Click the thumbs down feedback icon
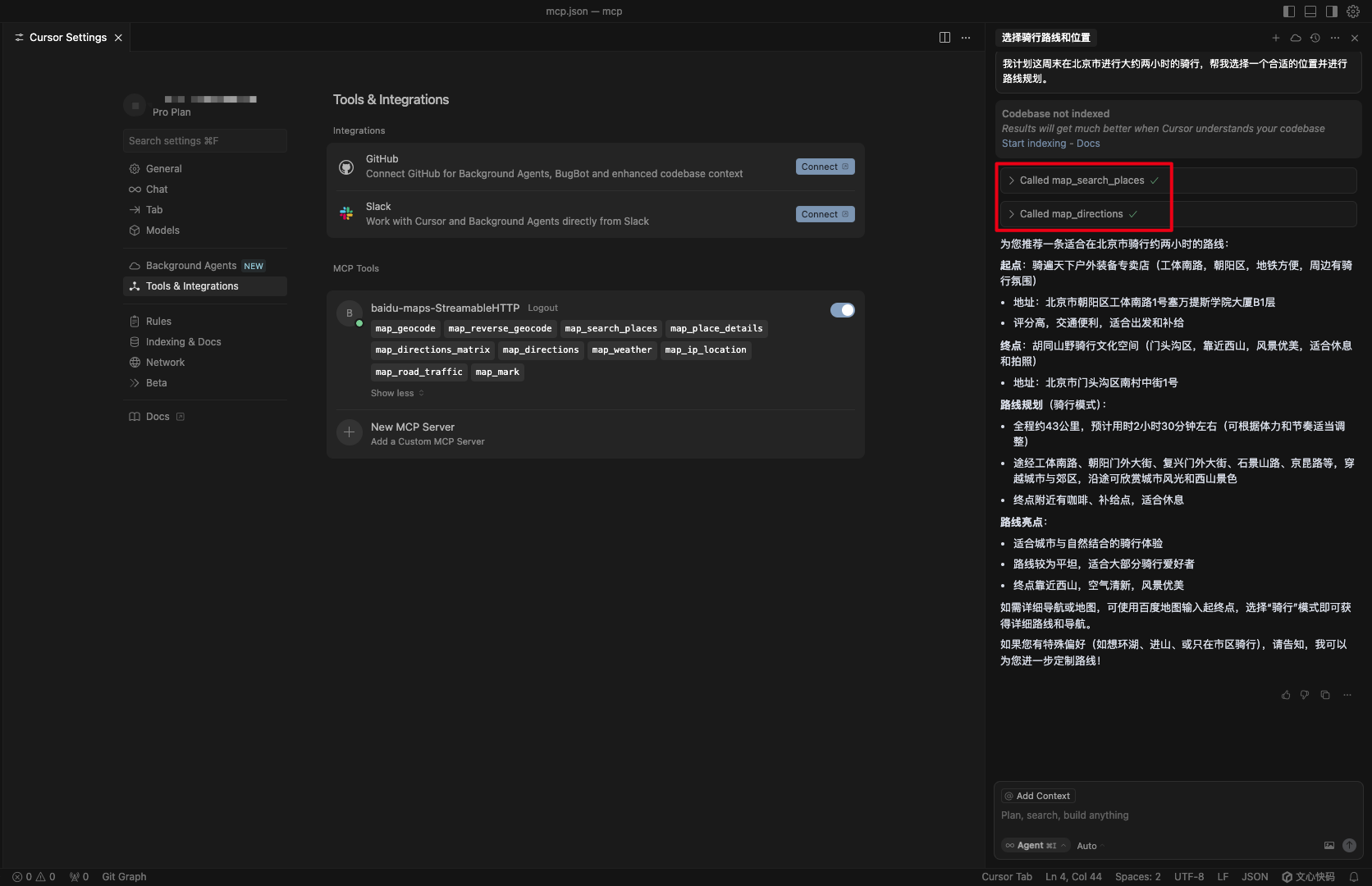The width and height of the screenshot is (1372, 886). 1305,695
